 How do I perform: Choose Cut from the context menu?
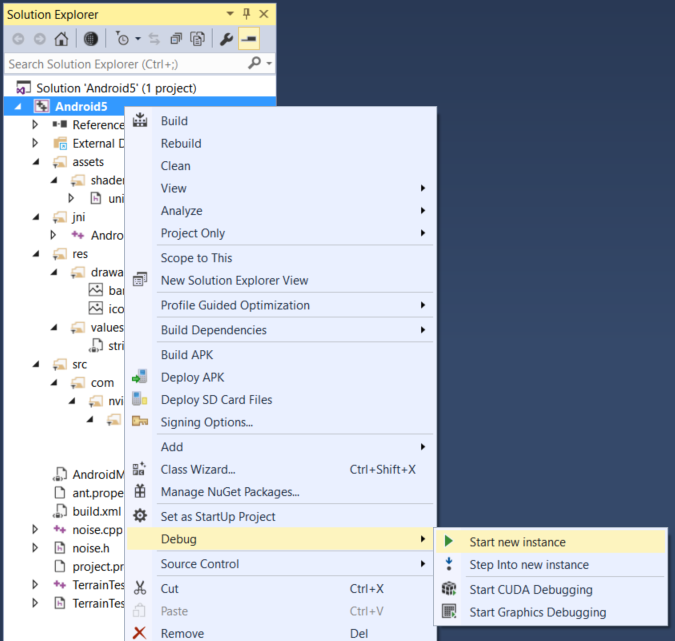281,588
